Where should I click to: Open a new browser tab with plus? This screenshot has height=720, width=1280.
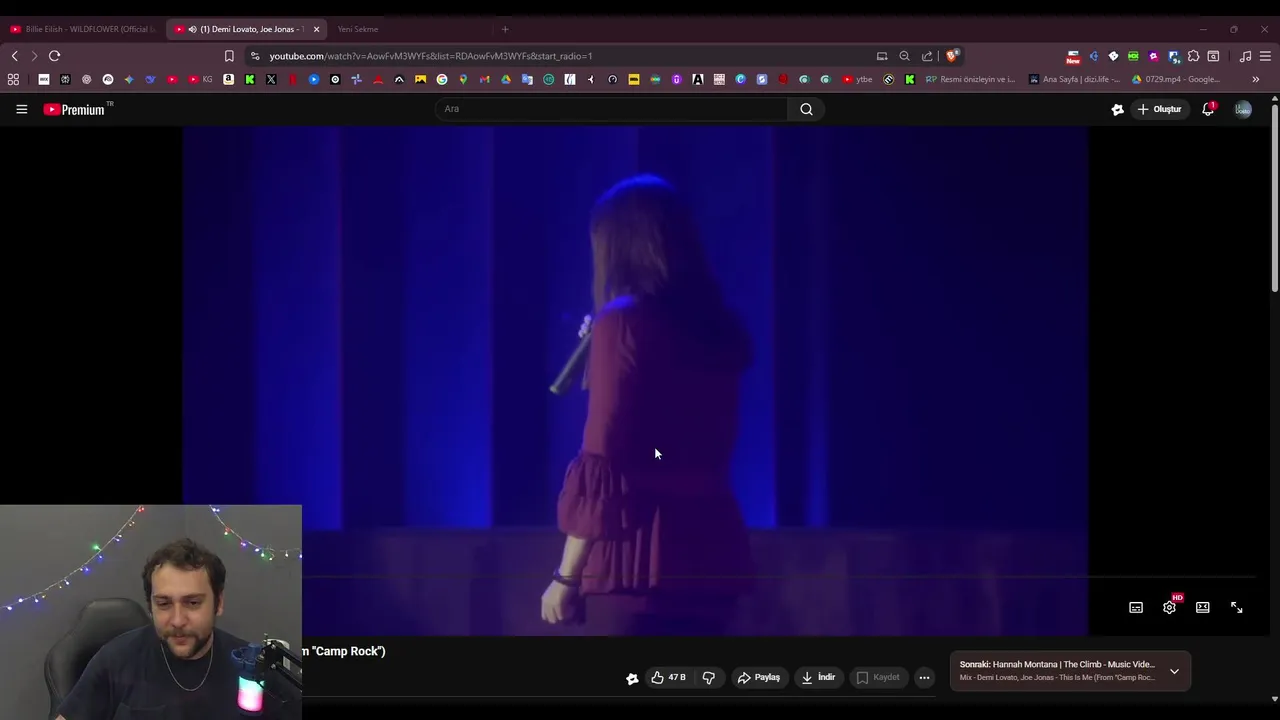[505, 29]
